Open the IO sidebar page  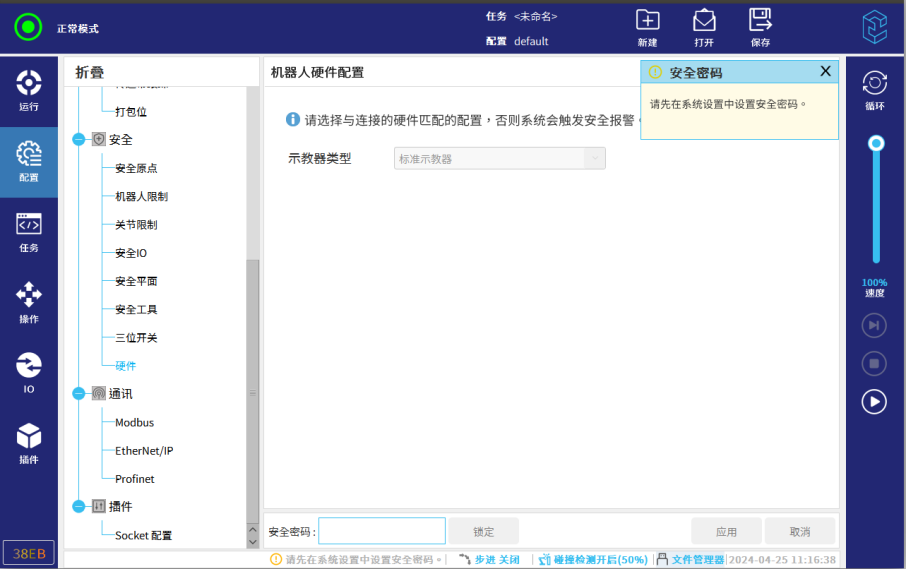[29, 373]
